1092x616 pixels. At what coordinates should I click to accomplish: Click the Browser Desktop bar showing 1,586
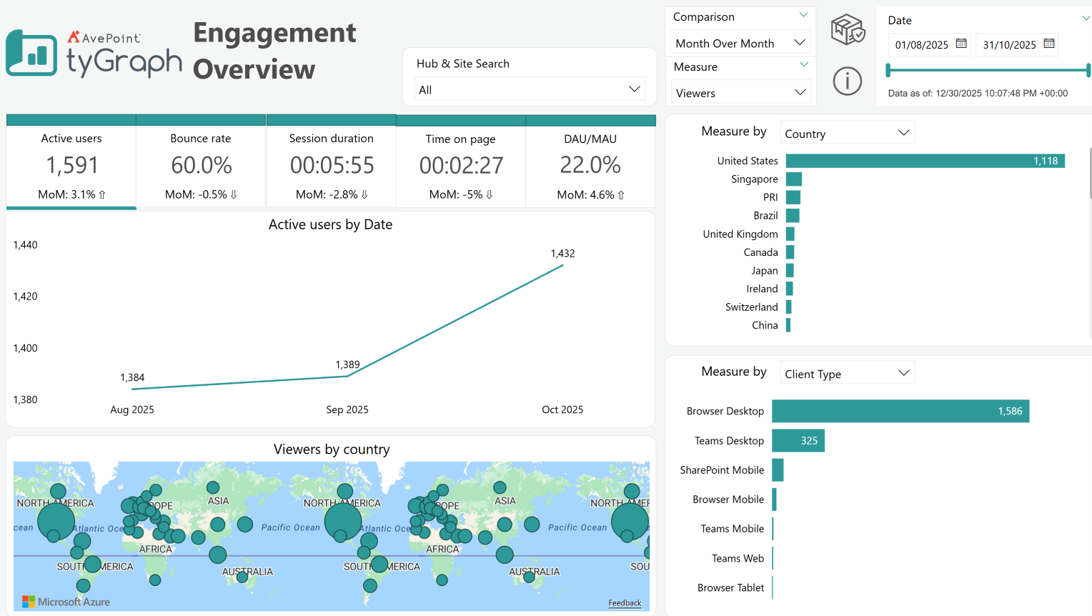pos(900,411)
